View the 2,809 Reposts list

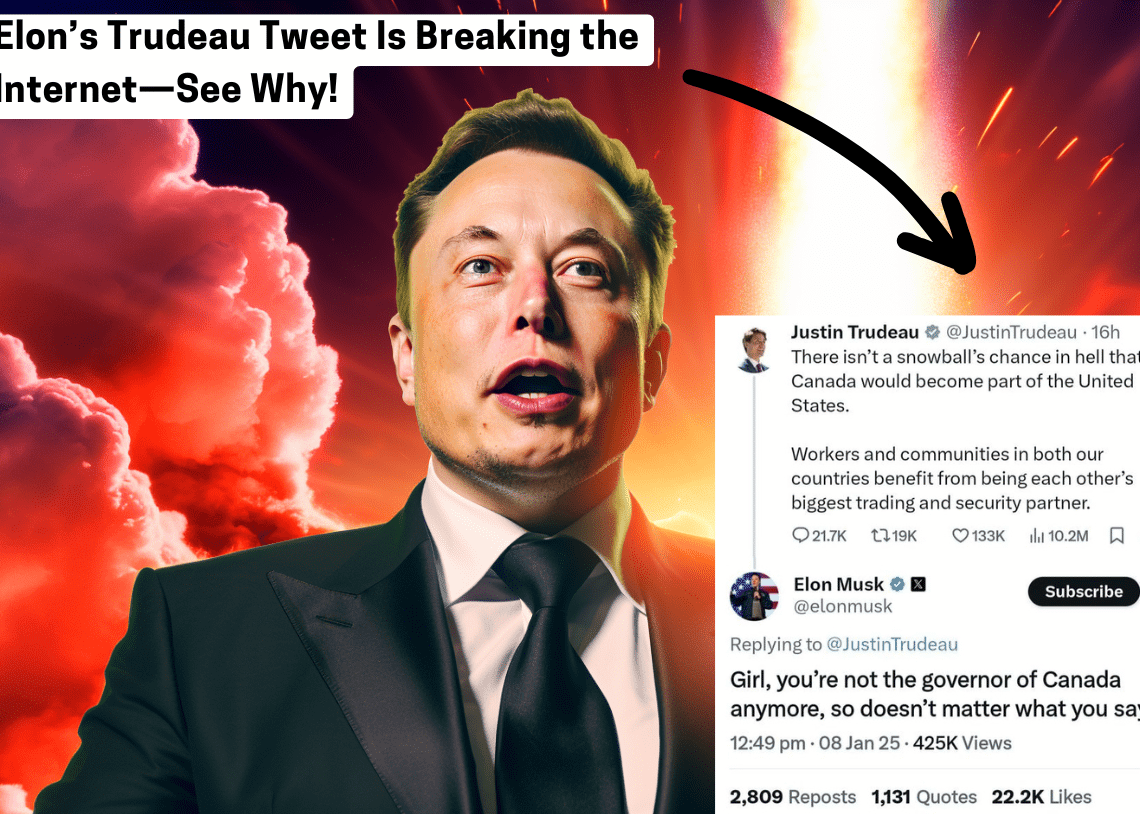coord(792,797)
